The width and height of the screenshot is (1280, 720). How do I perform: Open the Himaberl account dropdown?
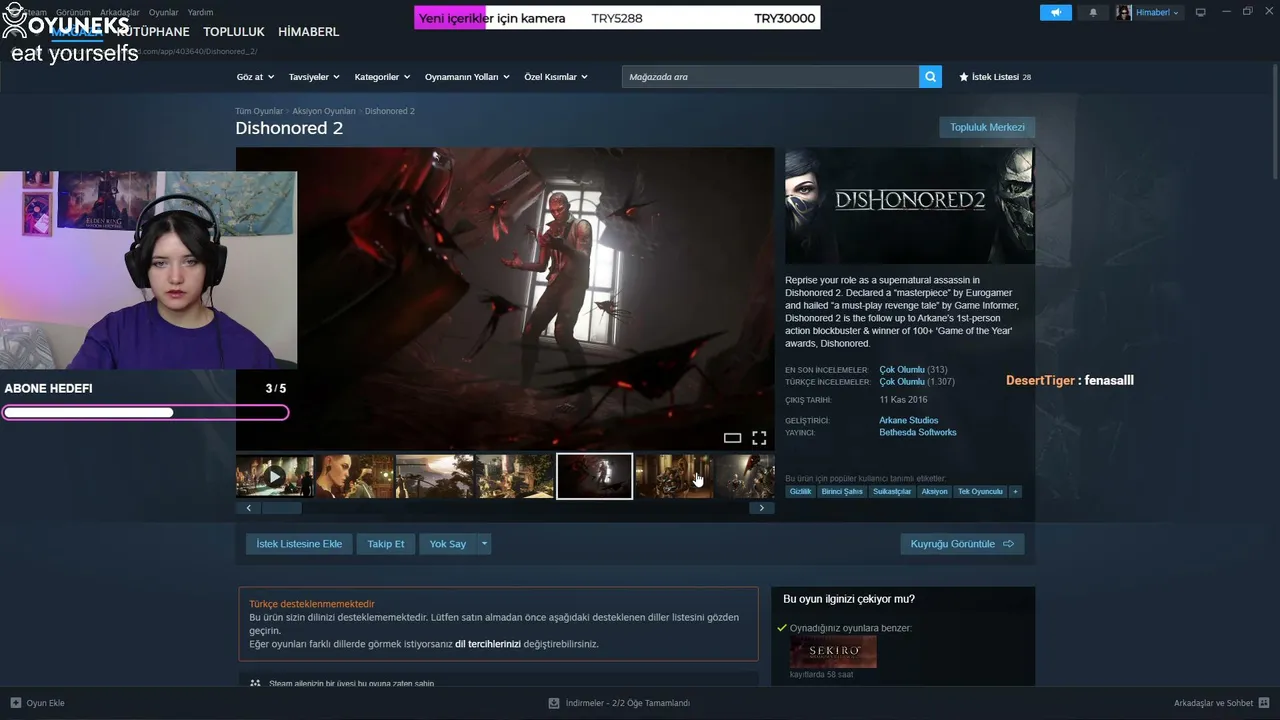pyautogui.click(x=1158, y=12)
